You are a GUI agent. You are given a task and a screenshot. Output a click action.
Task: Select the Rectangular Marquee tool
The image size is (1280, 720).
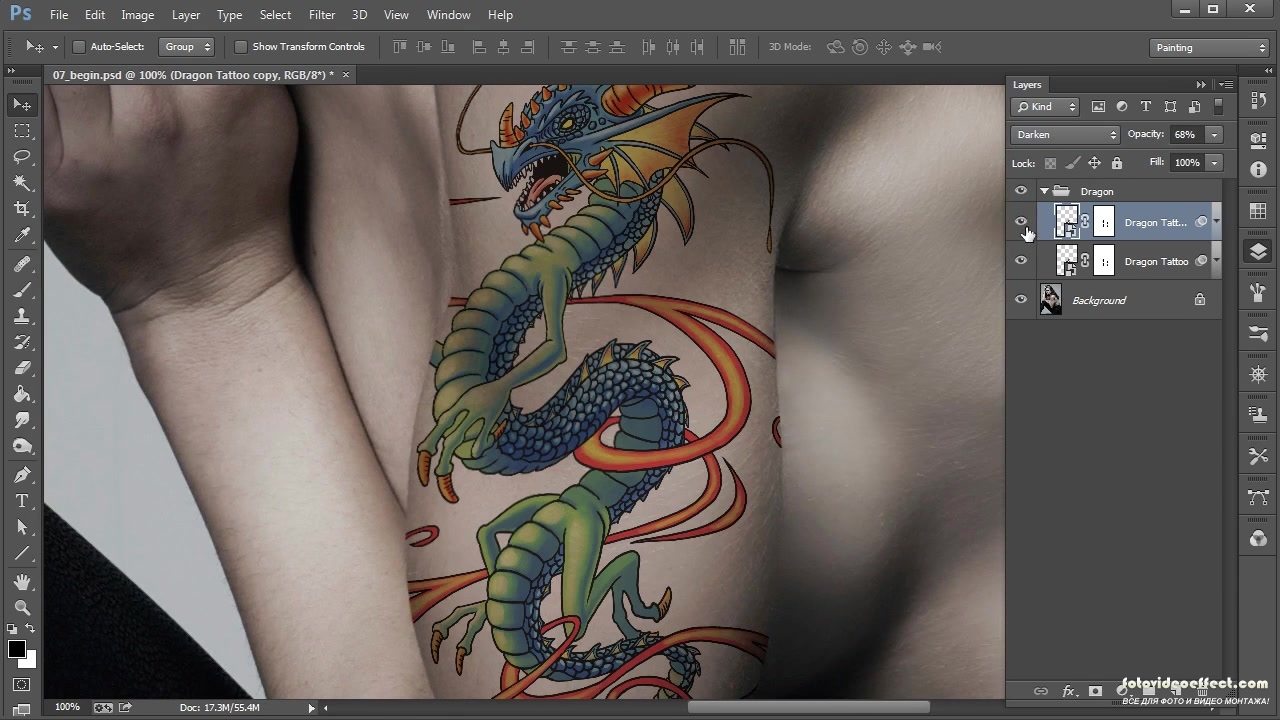22,131
